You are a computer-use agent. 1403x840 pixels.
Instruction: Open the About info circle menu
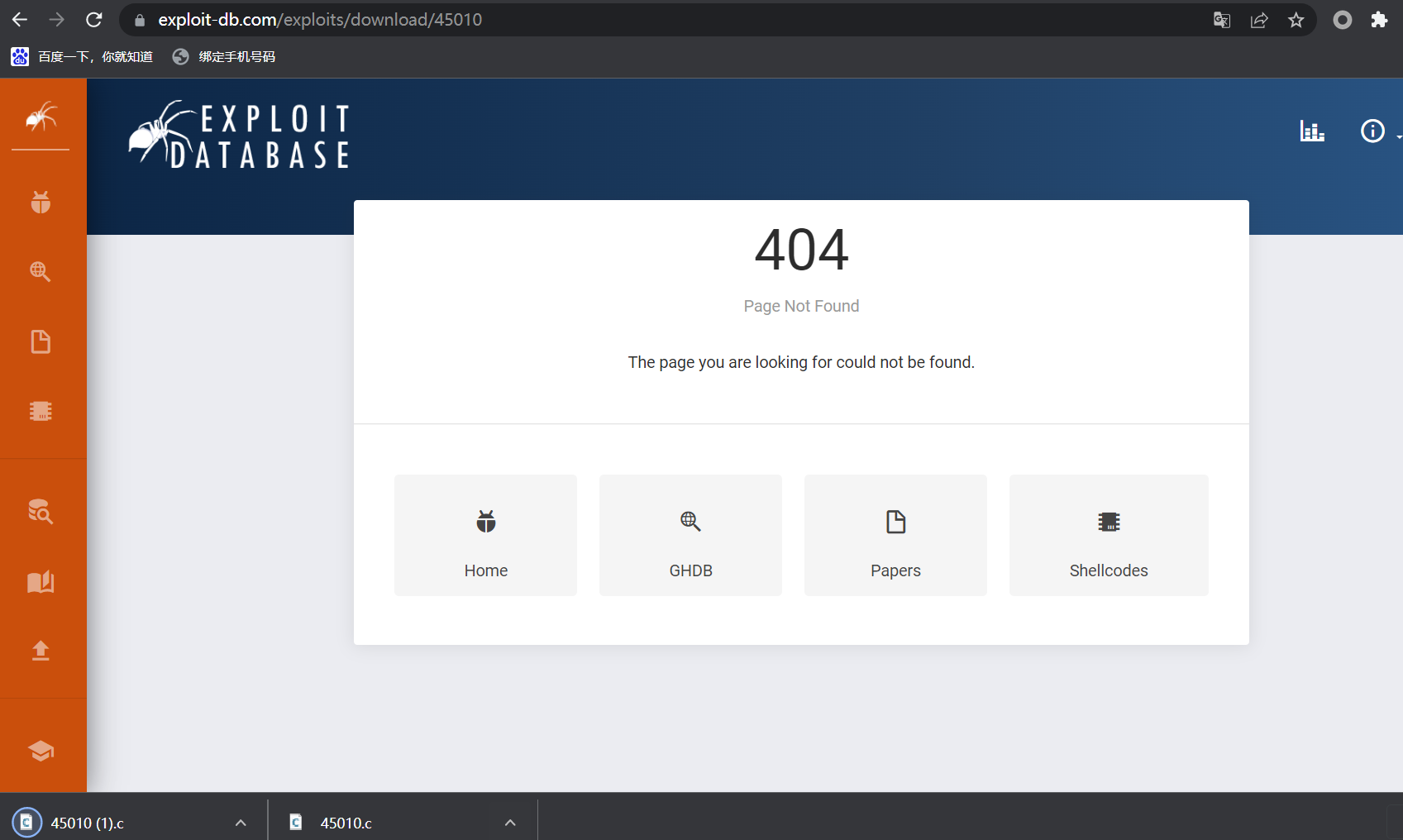point(1373,131)
